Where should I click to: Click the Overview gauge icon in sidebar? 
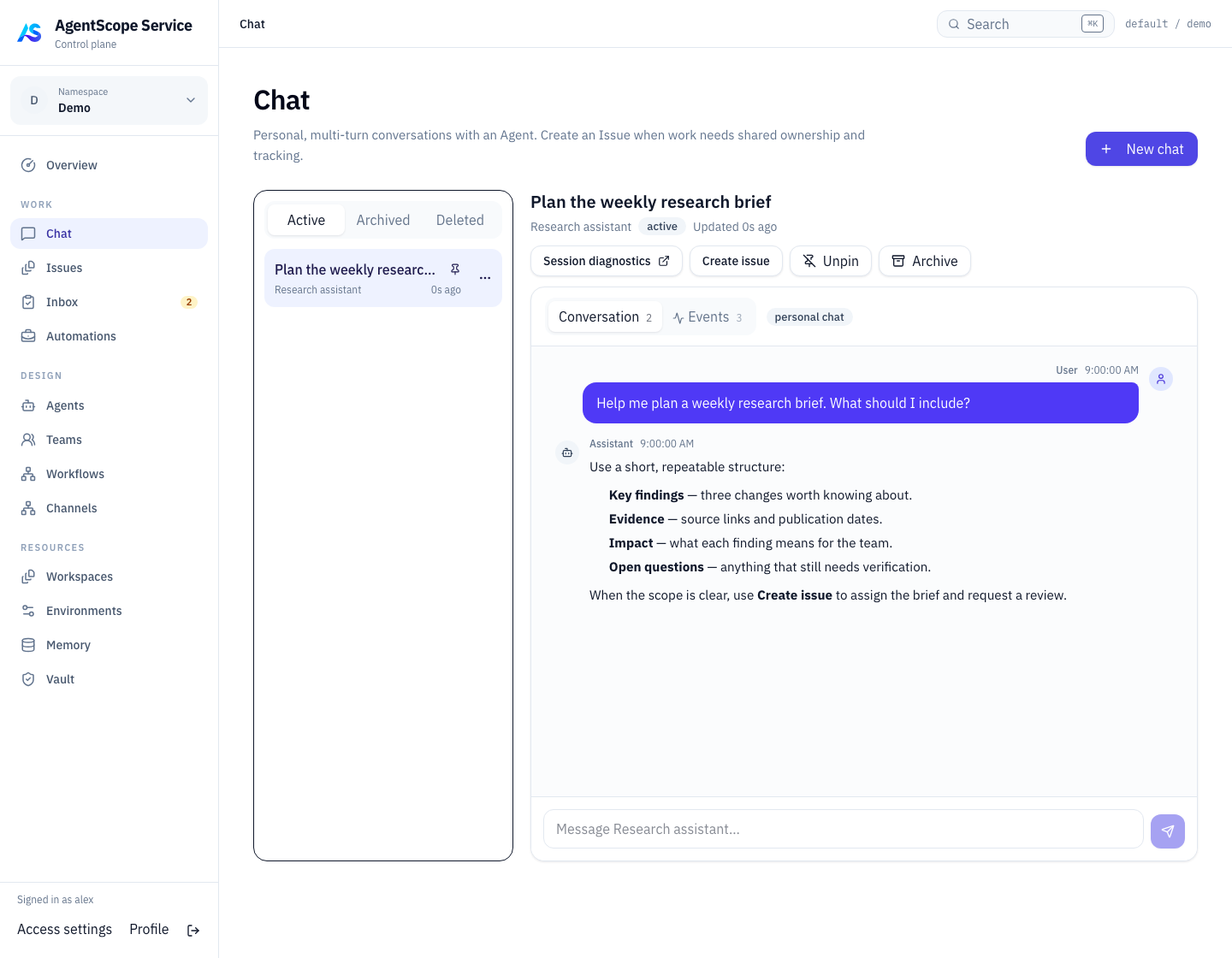pos(28,165)
